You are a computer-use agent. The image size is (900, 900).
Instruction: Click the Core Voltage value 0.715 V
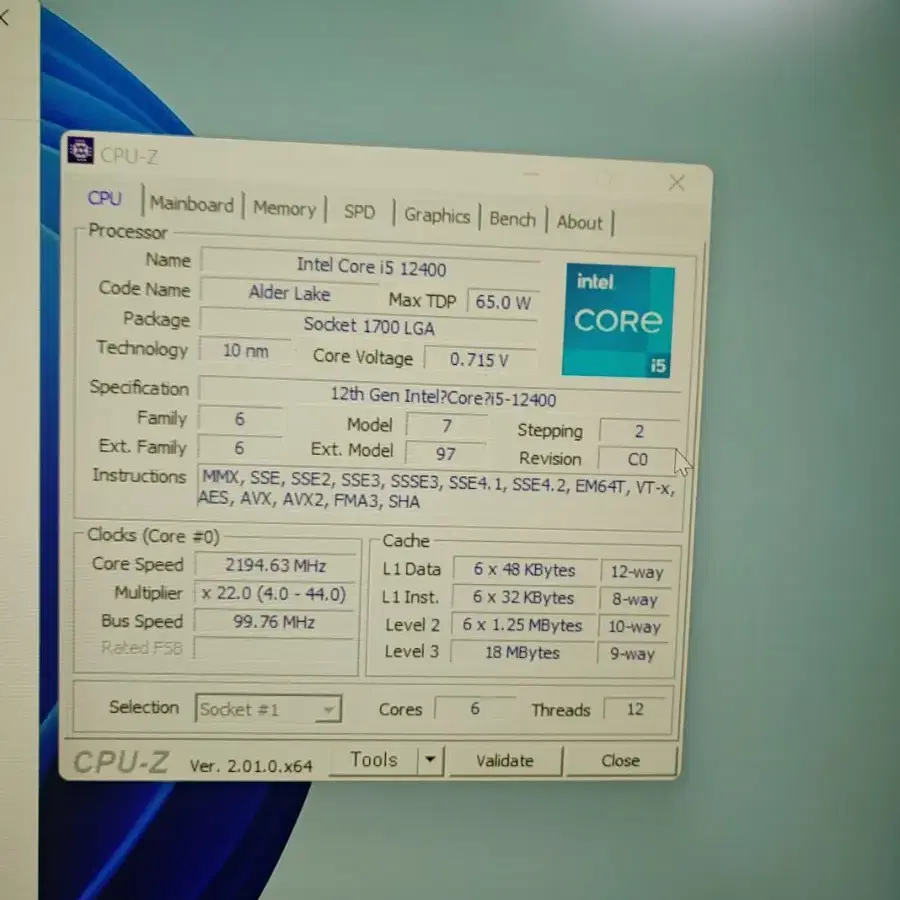click(480, 359)
